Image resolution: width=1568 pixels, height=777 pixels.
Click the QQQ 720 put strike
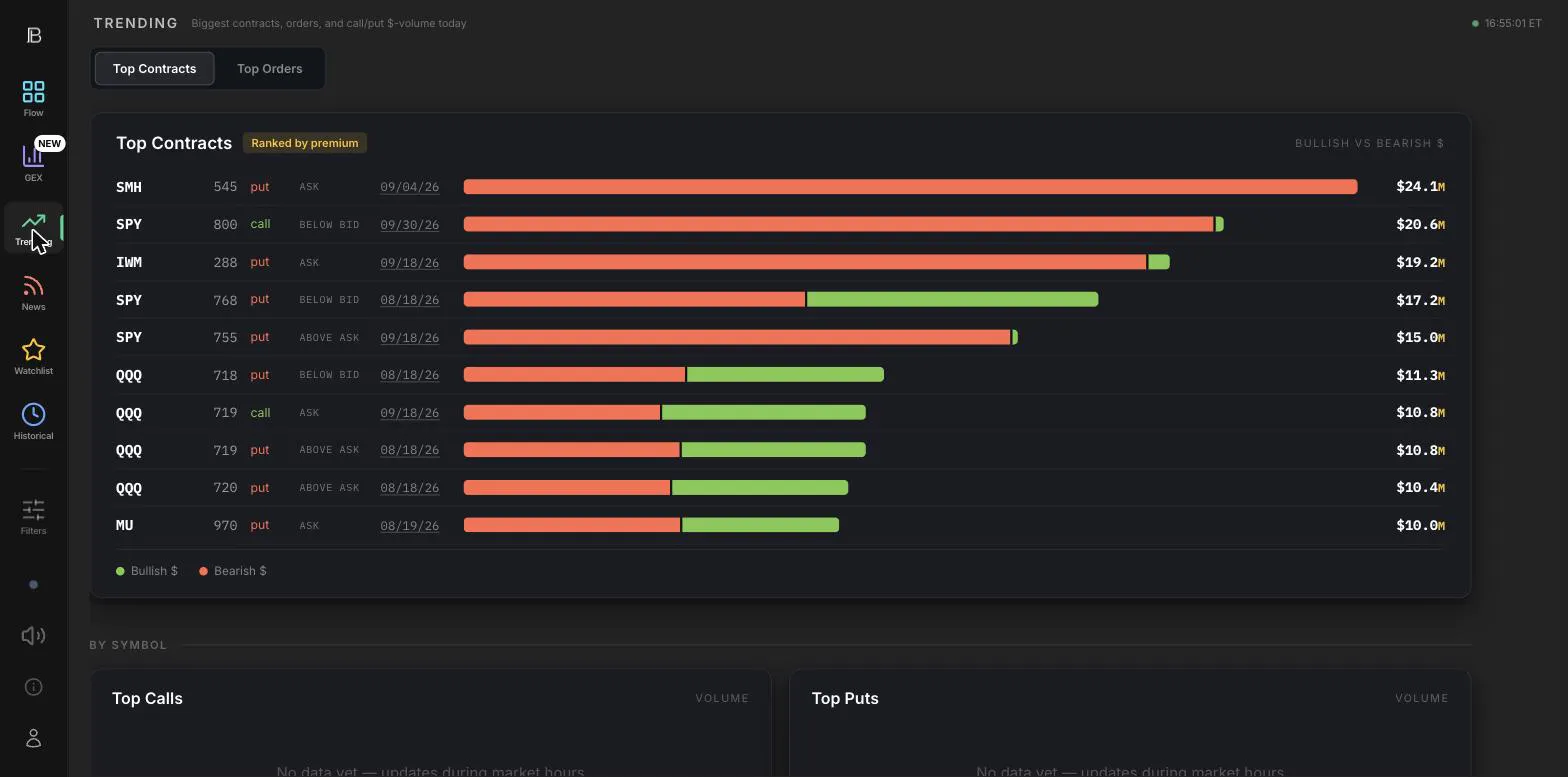tap(225, 488)
